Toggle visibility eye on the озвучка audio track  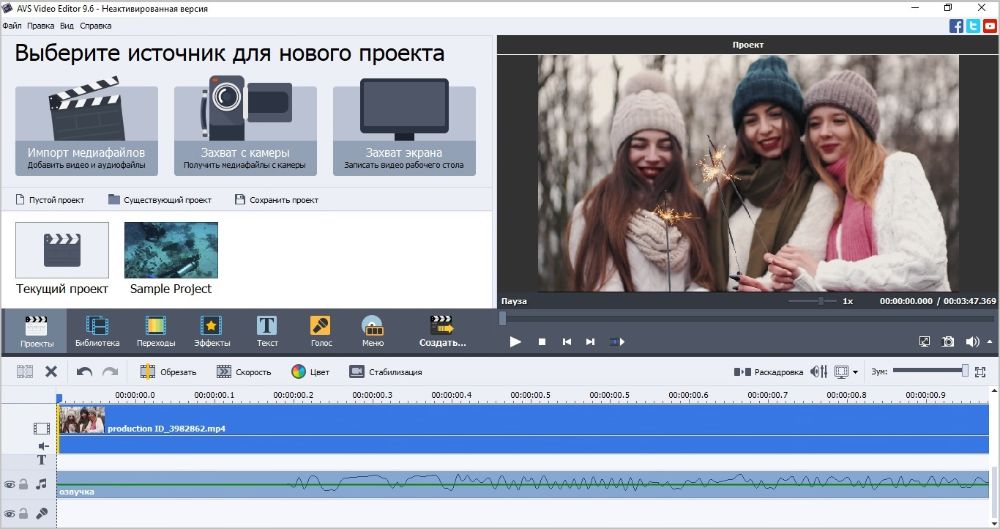coord(9,485)
